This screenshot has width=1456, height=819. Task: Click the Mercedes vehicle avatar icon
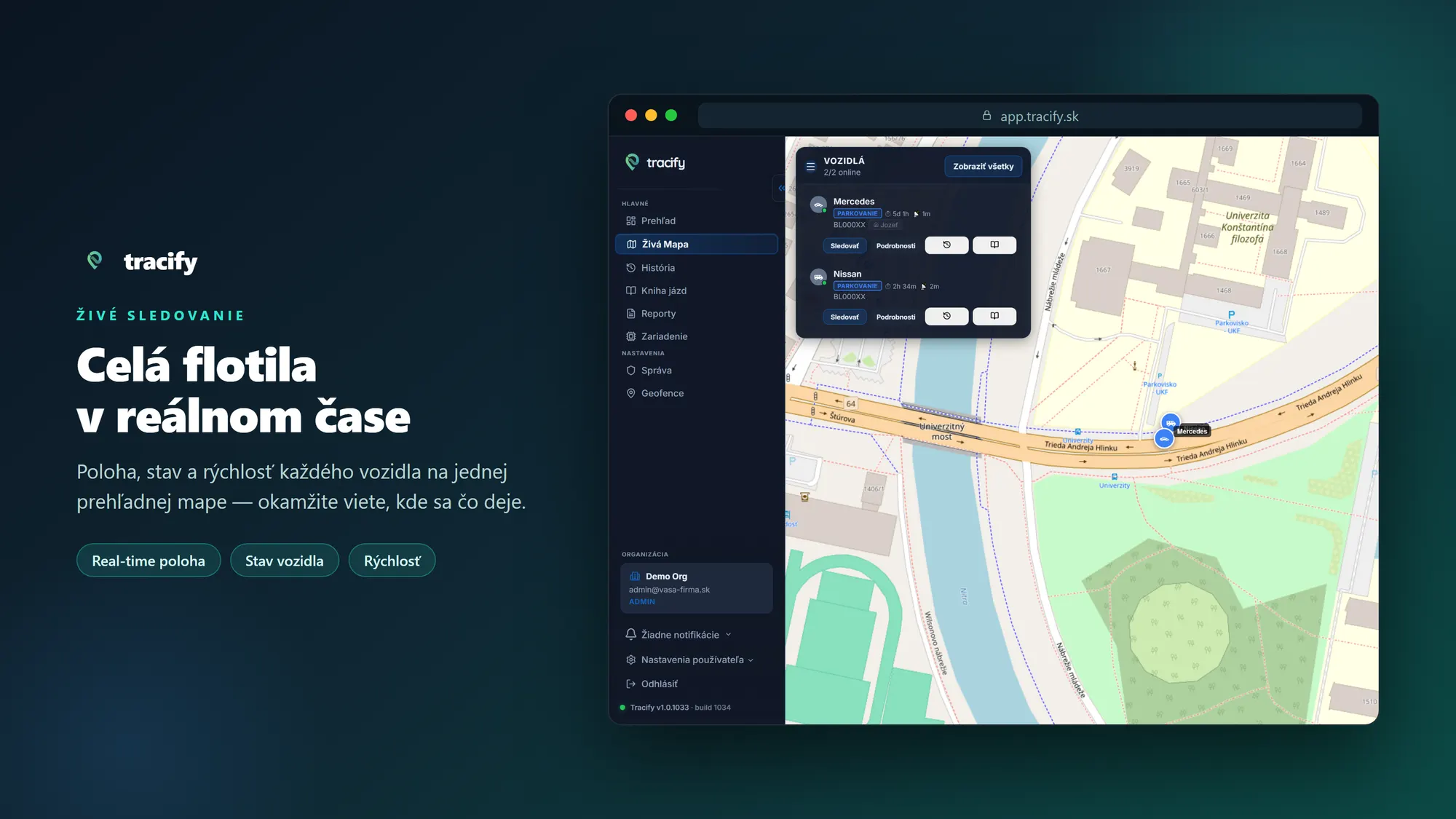coord(818,205)
